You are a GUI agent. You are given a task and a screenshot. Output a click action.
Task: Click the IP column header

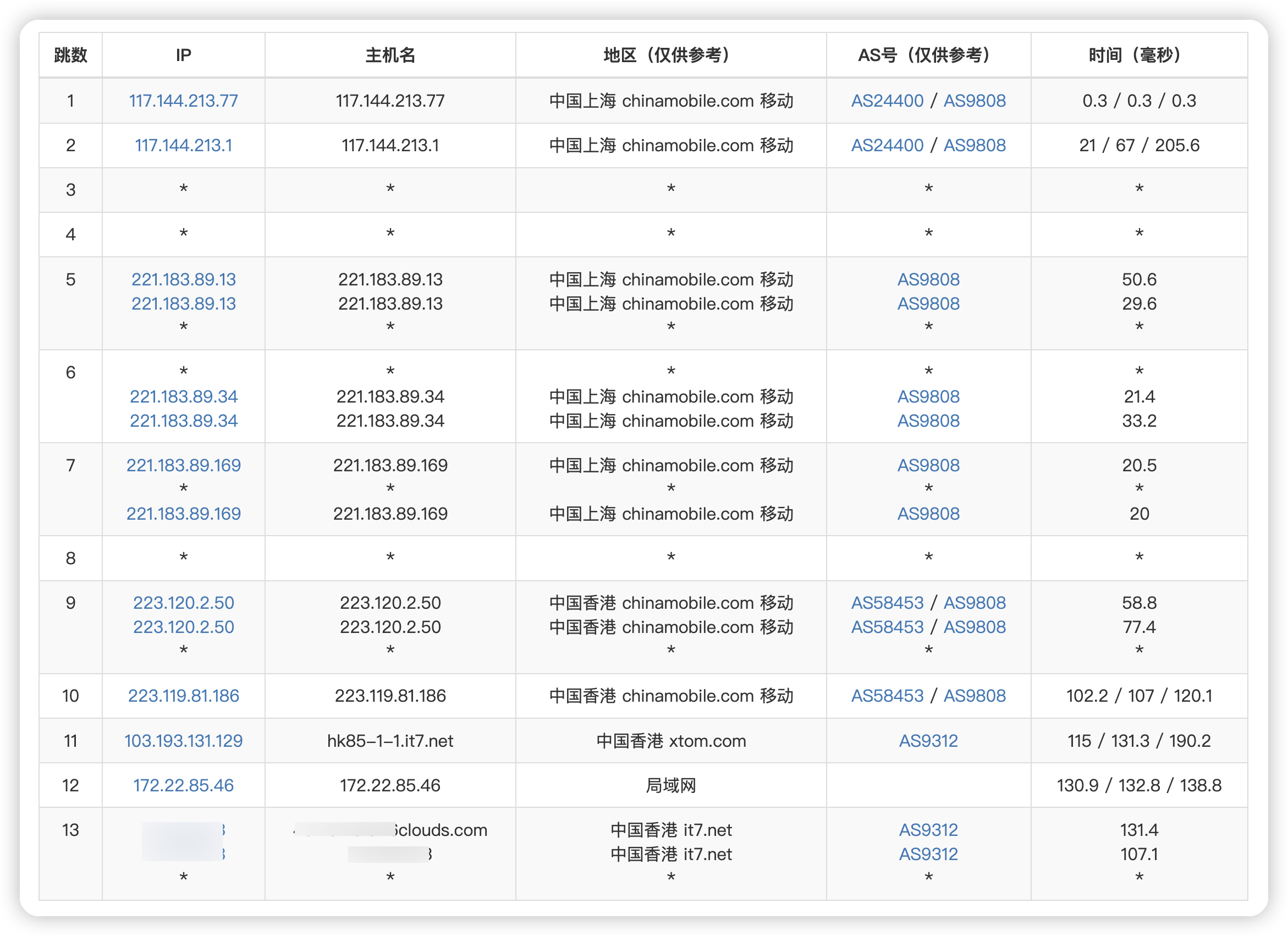(184, 55)
